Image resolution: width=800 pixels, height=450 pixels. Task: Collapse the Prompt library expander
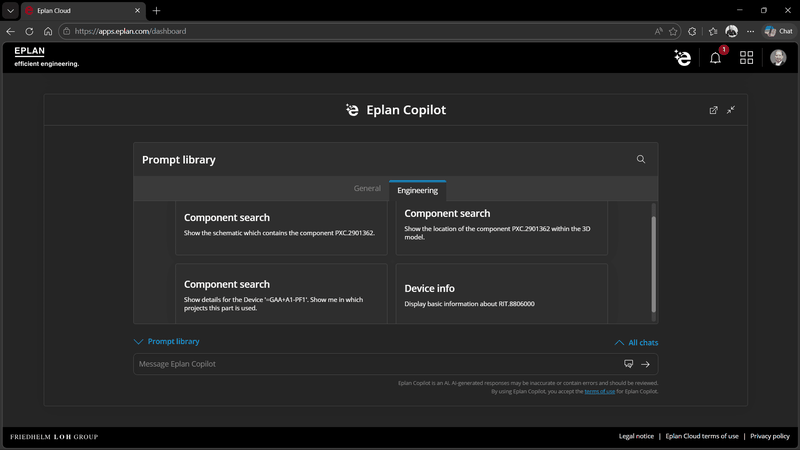166,341
